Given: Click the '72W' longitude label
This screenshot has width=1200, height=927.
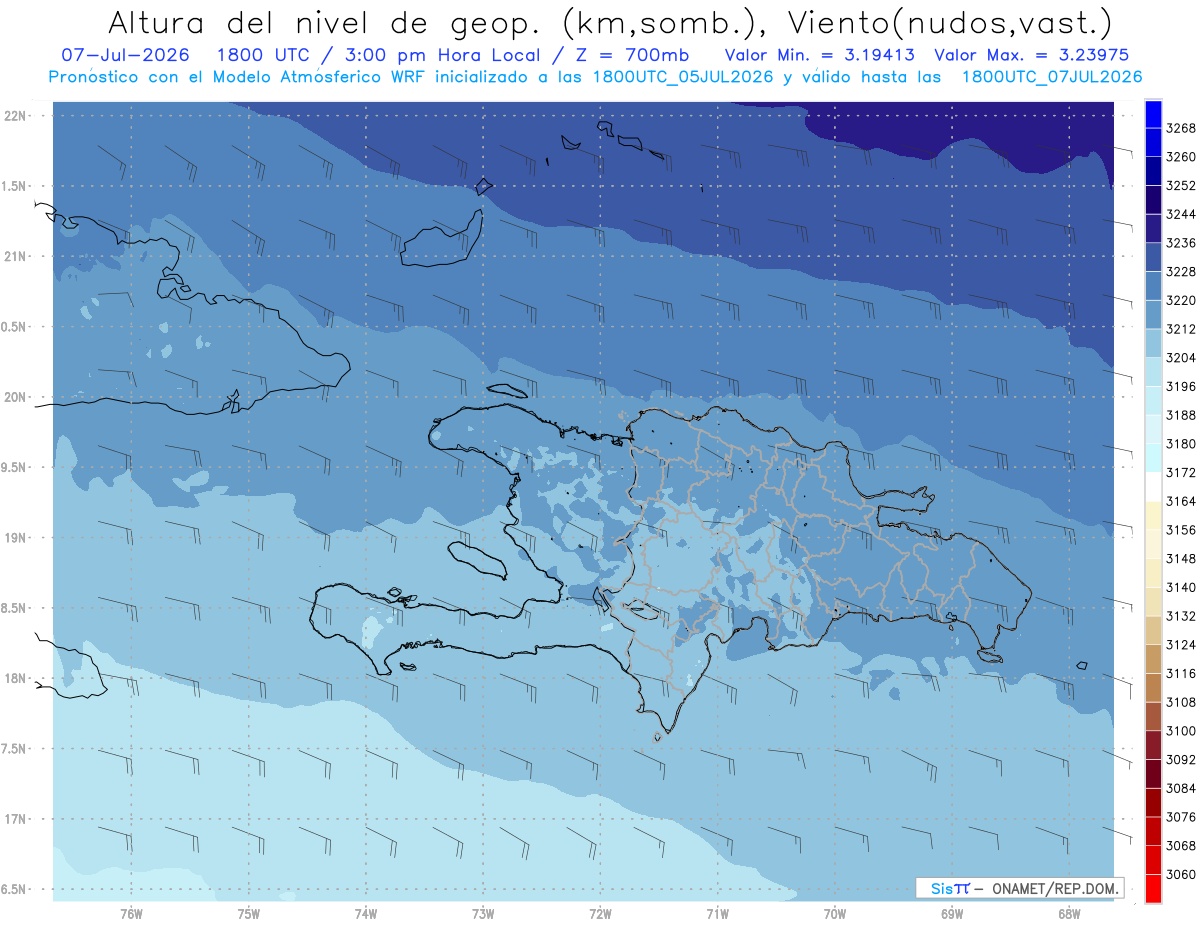Looking at the screenshot, I should 600,914.
